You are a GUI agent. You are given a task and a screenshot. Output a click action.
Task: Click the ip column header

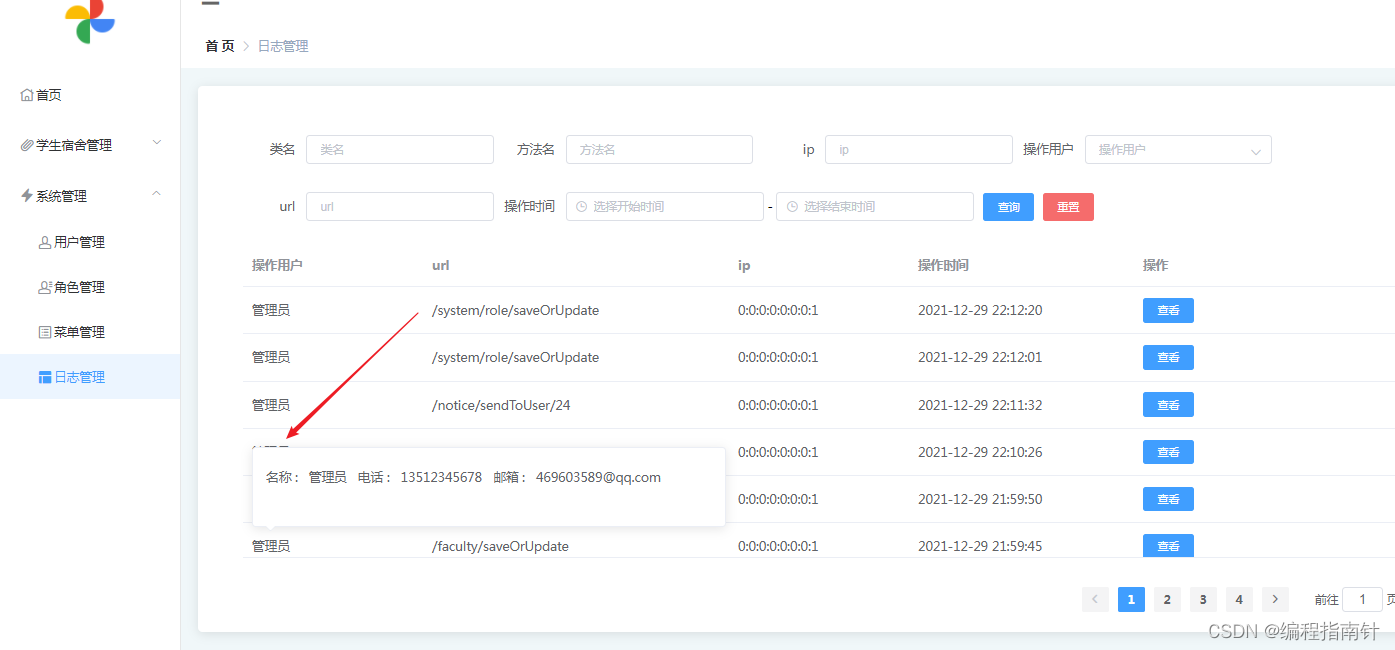point(744,265)
